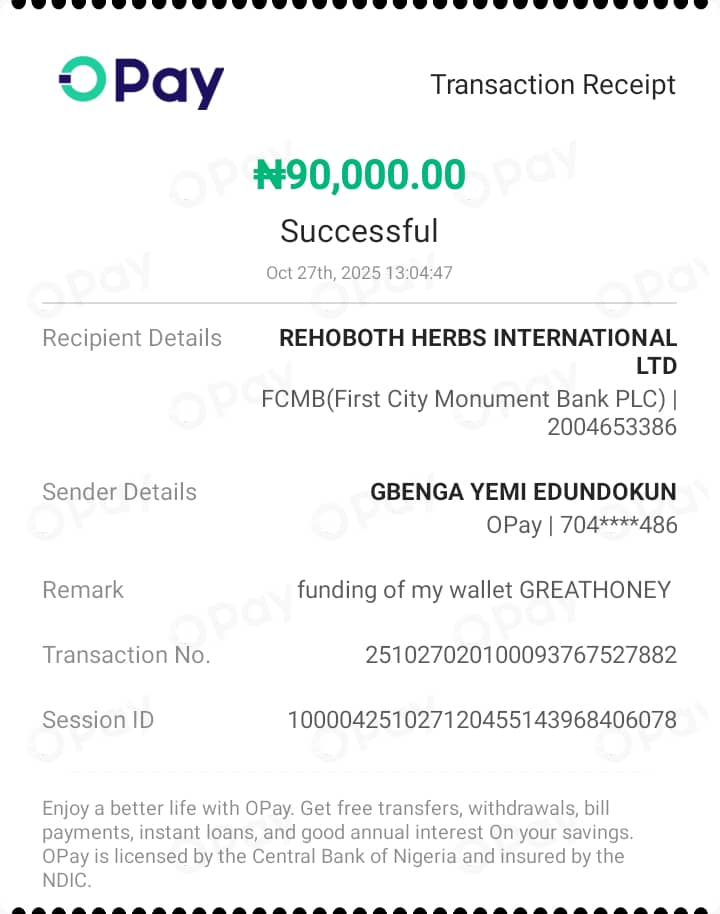Click the Sender Details label
The width and height of the screenshot is (720, 914).
tap(119, 492)
